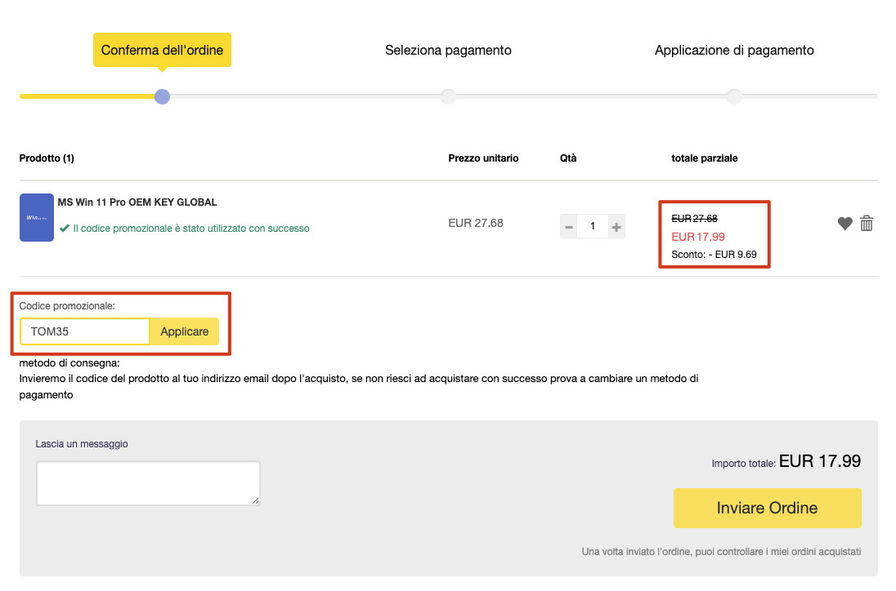The width and height of the screenshot is (896, 591).
Task: Increase quantity with the plus button
Action: coord(616,227)
